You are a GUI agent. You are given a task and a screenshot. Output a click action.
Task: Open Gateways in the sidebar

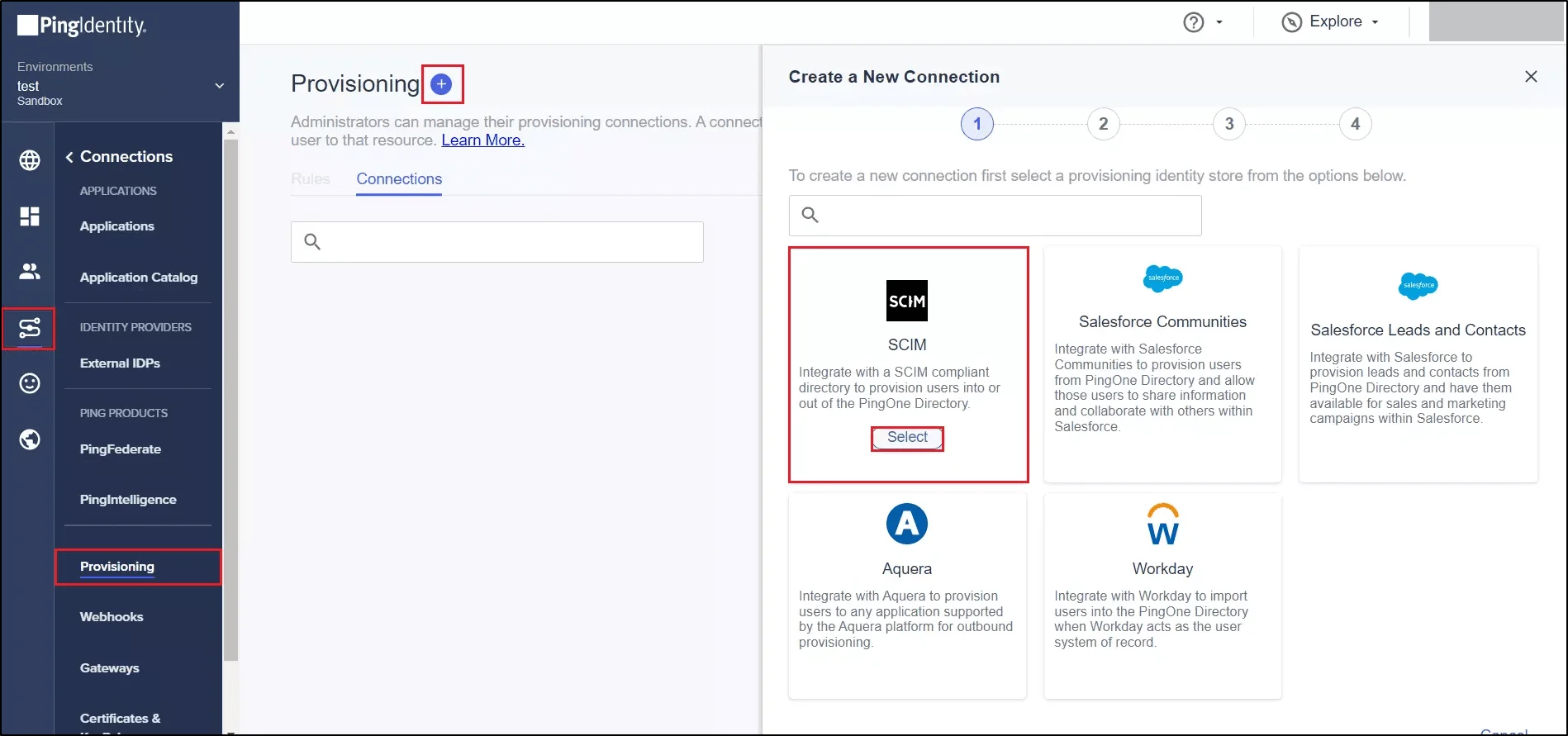110,668
